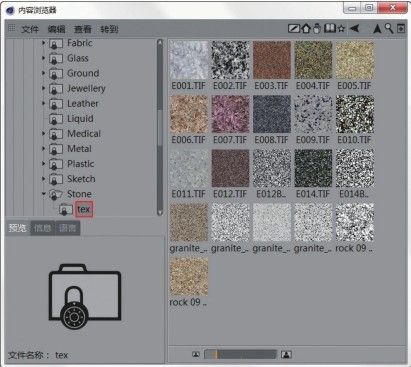Image resolution: width=411 pixels, height=367 pixels.
Task: Select the E002.TIF thumbnail
Action: 230,60
